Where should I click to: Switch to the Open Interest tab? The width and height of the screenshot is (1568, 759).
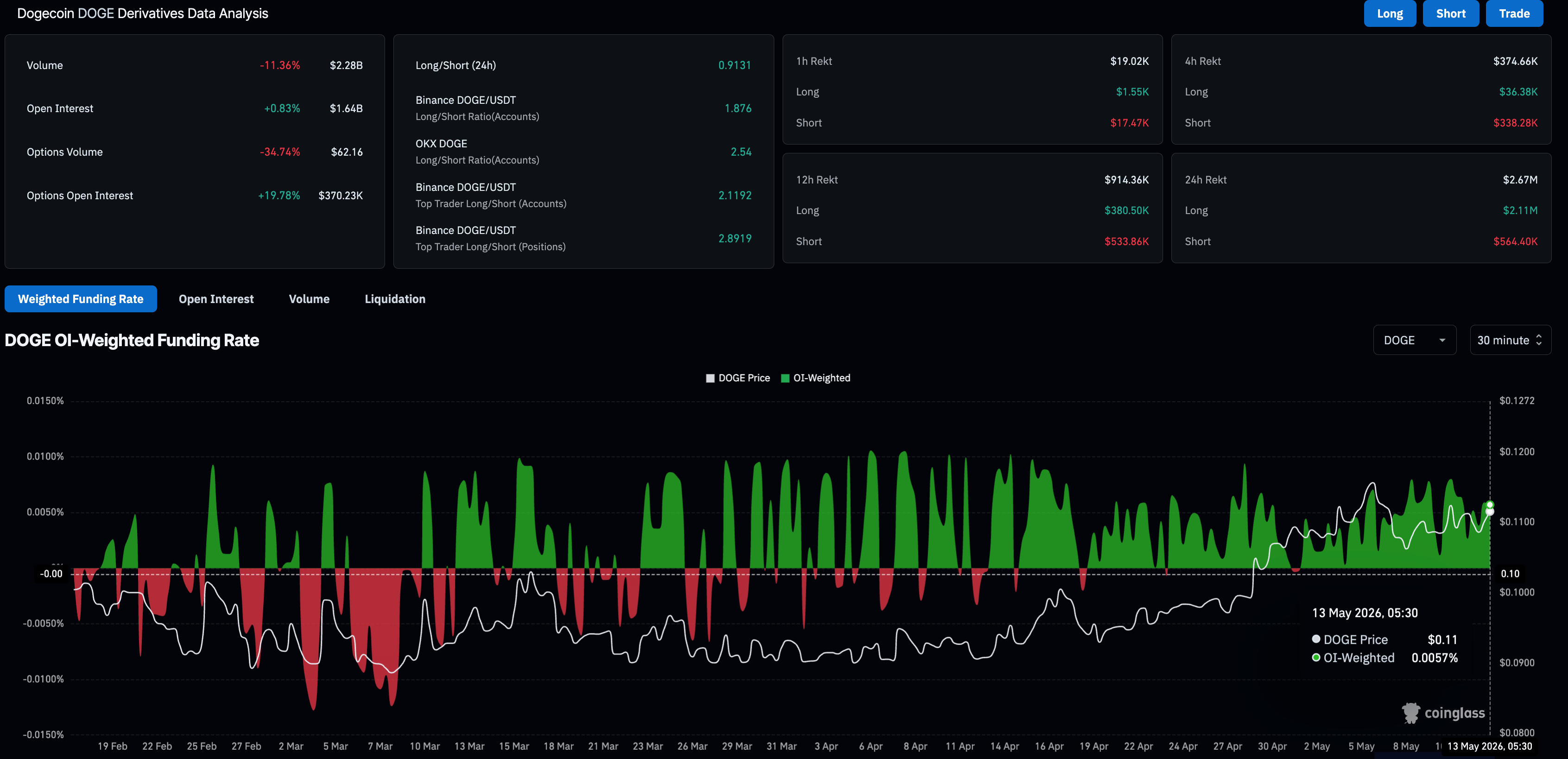pos(216,299)
